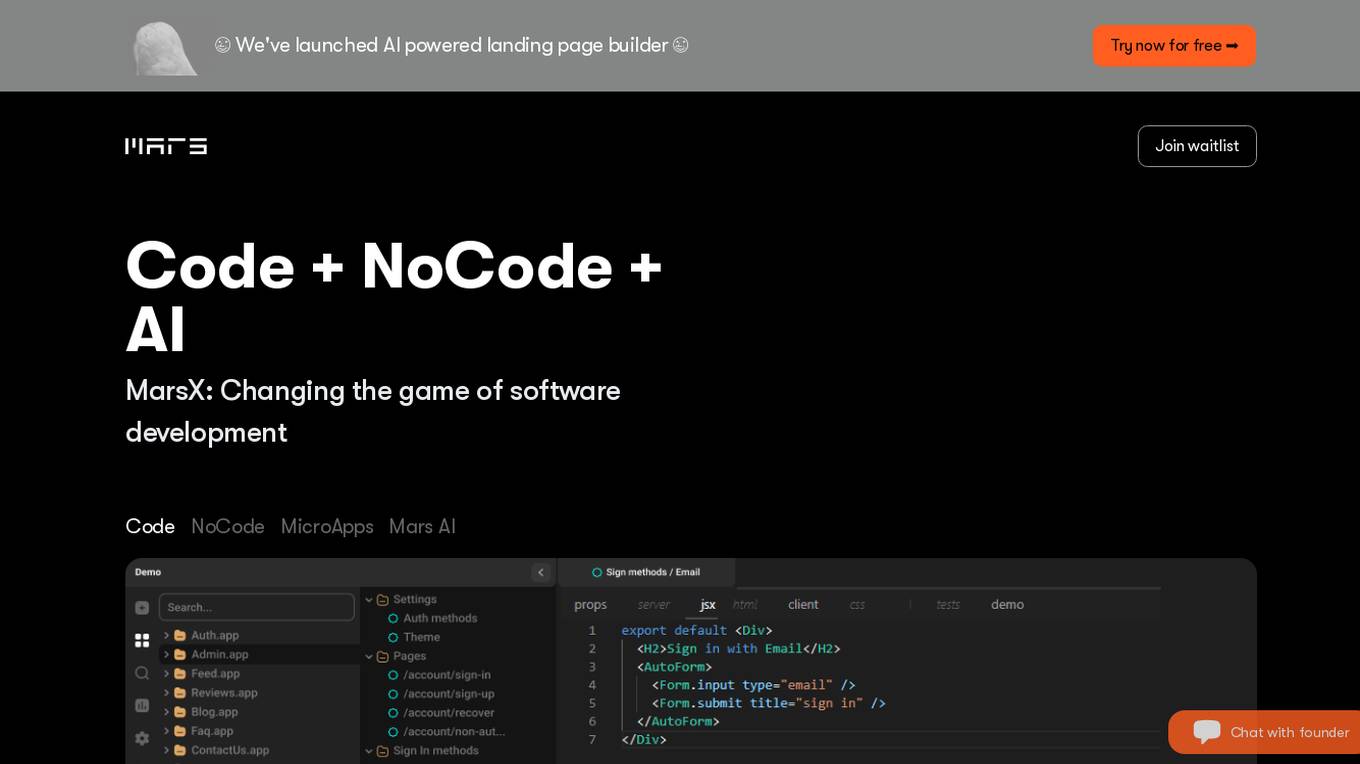Open the client editor tab
Screen dimensions: 1360x764
[x=803, y=605]
